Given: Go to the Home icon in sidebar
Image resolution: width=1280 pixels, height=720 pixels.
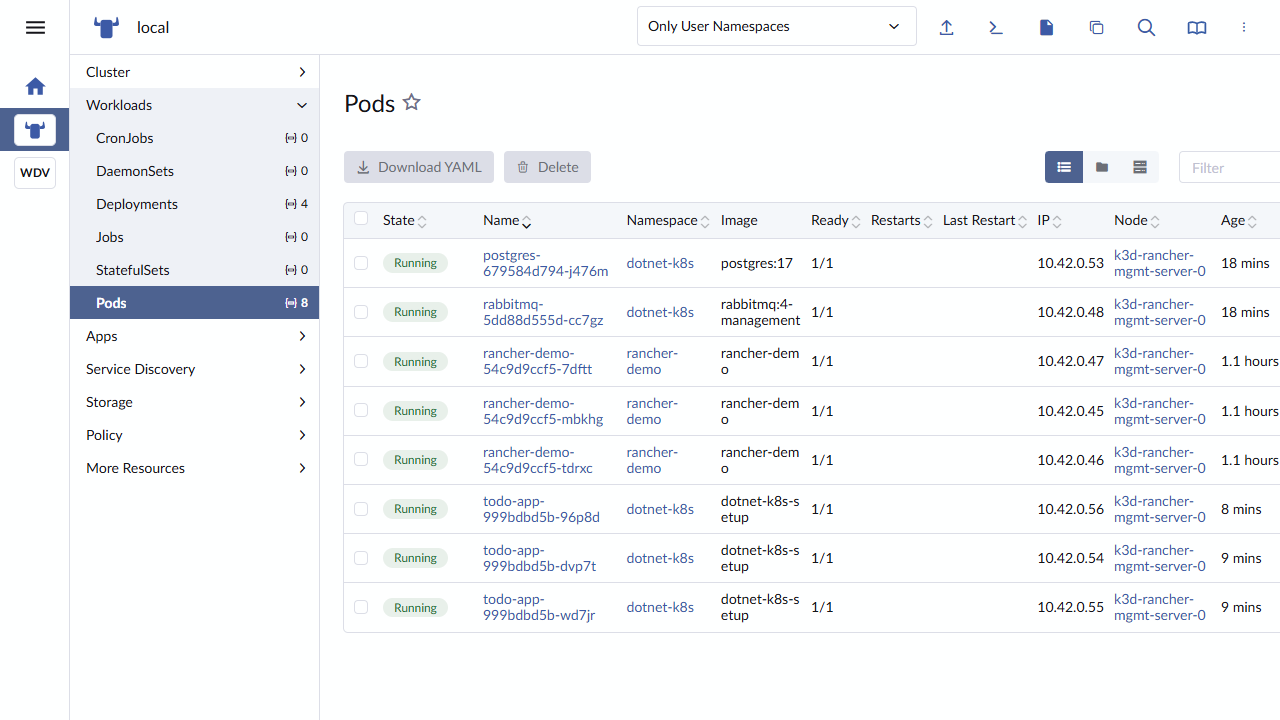Looking at the screenshot, I should coord(35,87).
